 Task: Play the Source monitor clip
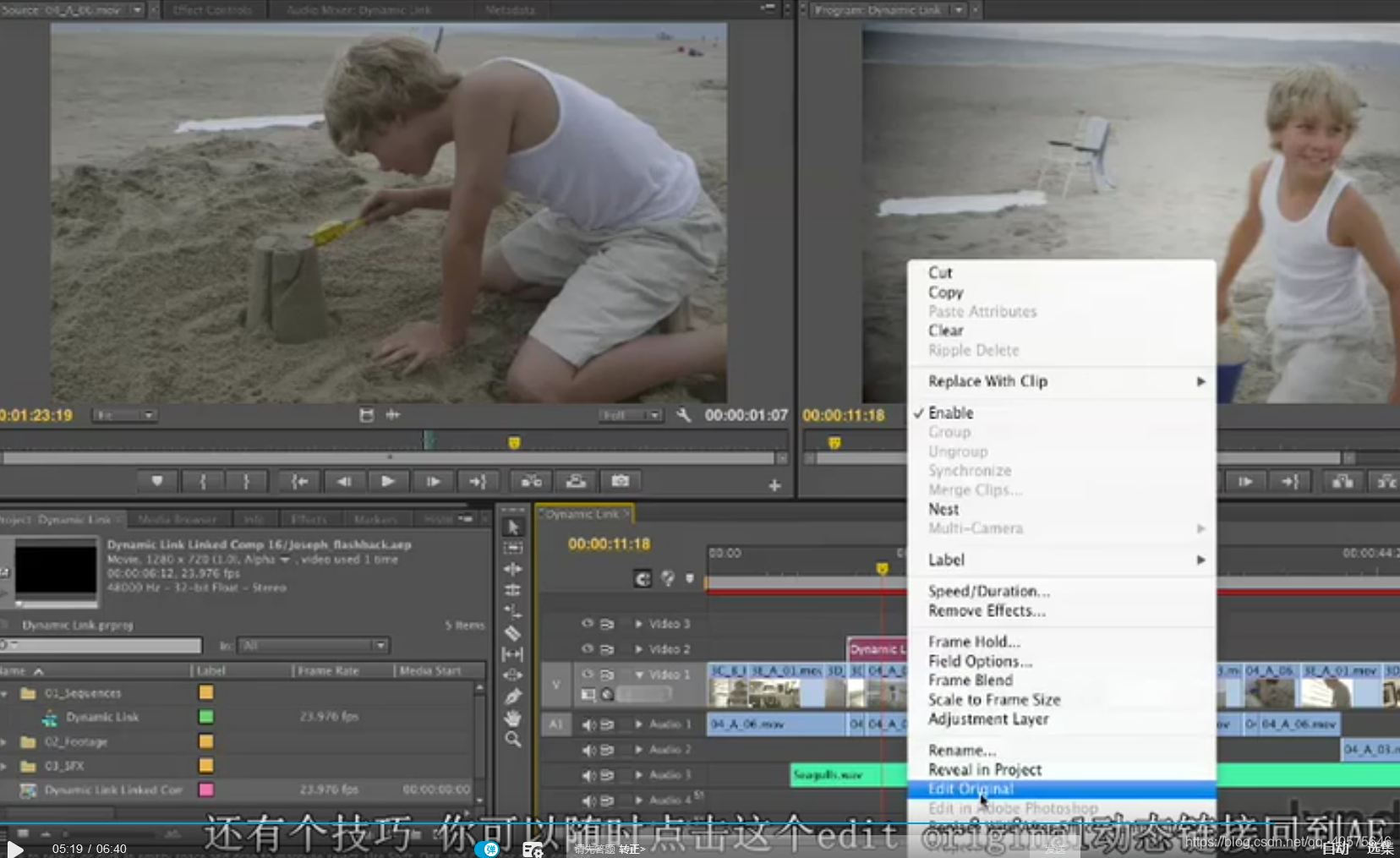pyautogui.click(x=387, y=481)
